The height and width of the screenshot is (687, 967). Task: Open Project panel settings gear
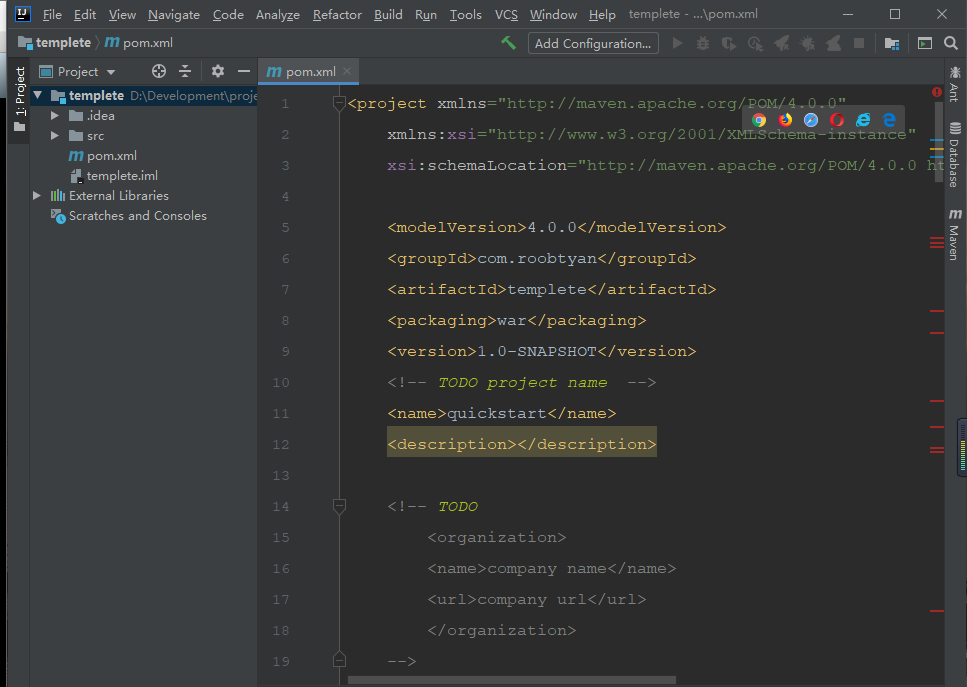(218, 71)
